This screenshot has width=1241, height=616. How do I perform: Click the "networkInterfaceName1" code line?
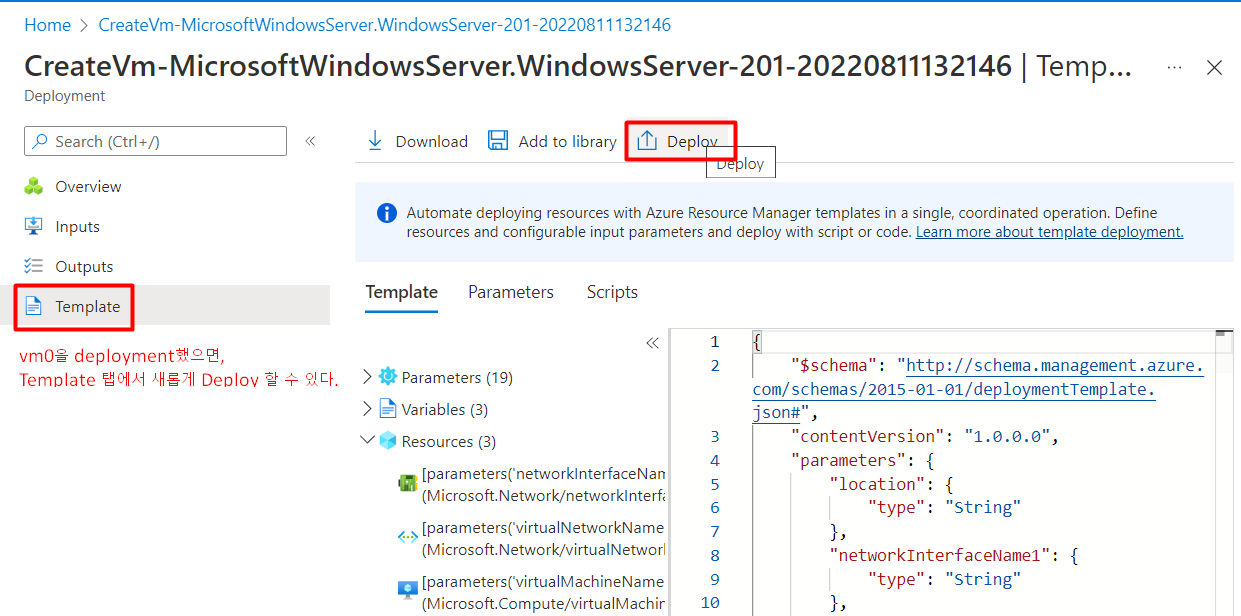point(952,556)
